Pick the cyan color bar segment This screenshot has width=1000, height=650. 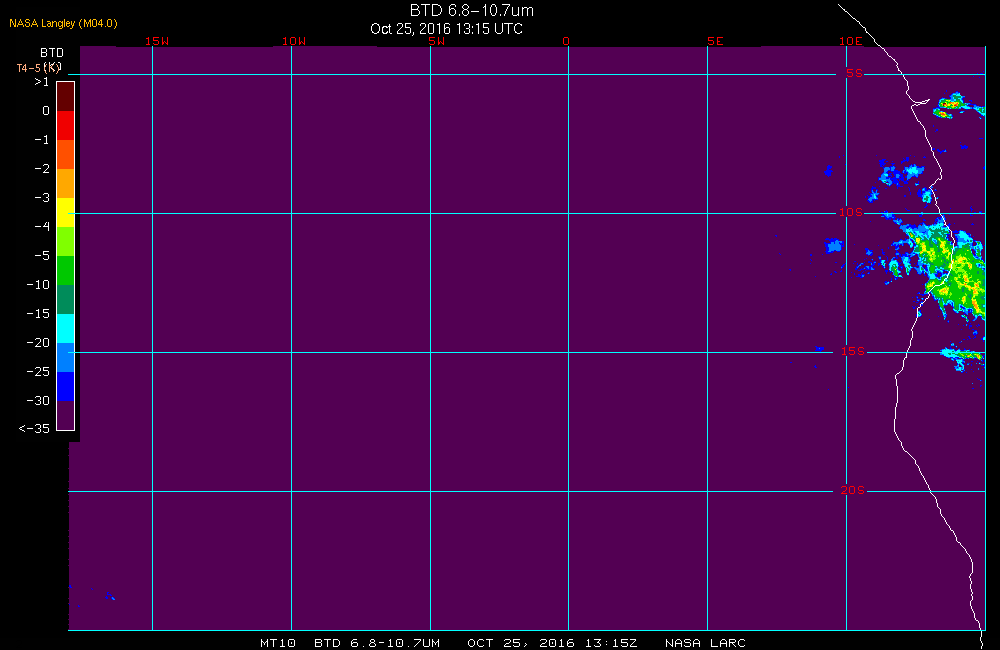pyautogui.click(x=66, y=329)
